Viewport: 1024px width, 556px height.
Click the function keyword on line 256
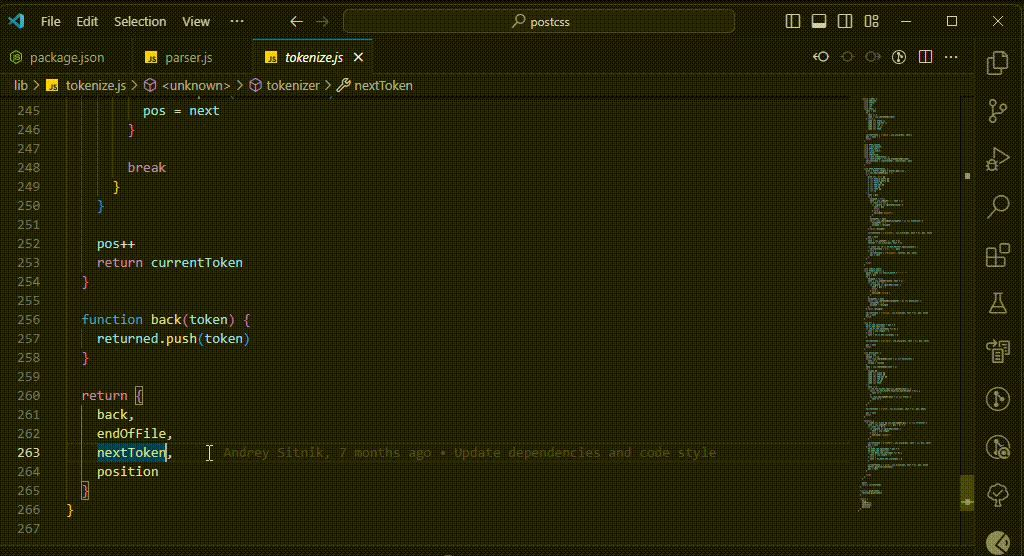click(112, 319)
